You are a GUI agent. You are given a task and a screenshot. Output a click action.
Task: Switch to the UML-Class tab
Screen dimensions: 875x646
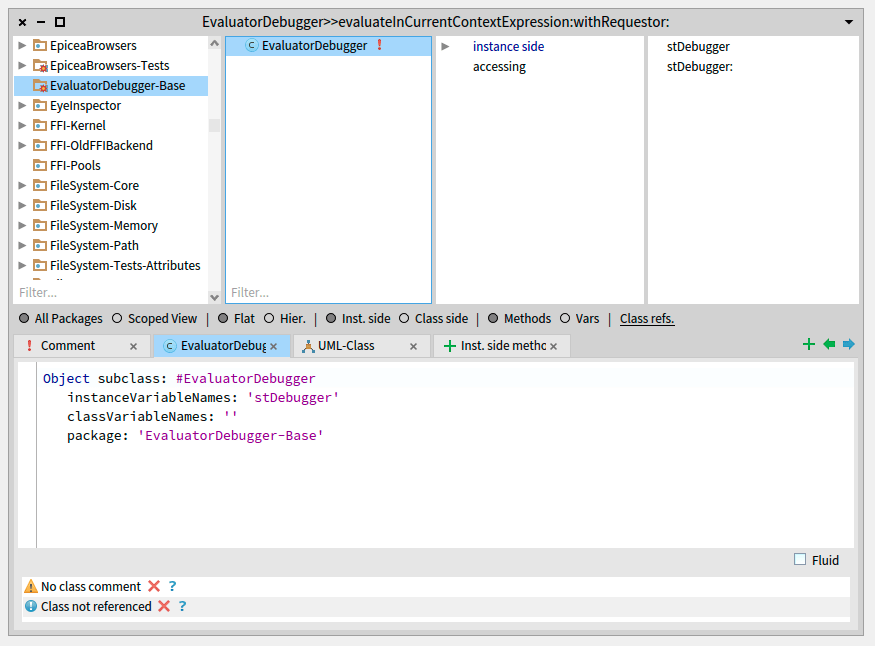pos(346,346)
